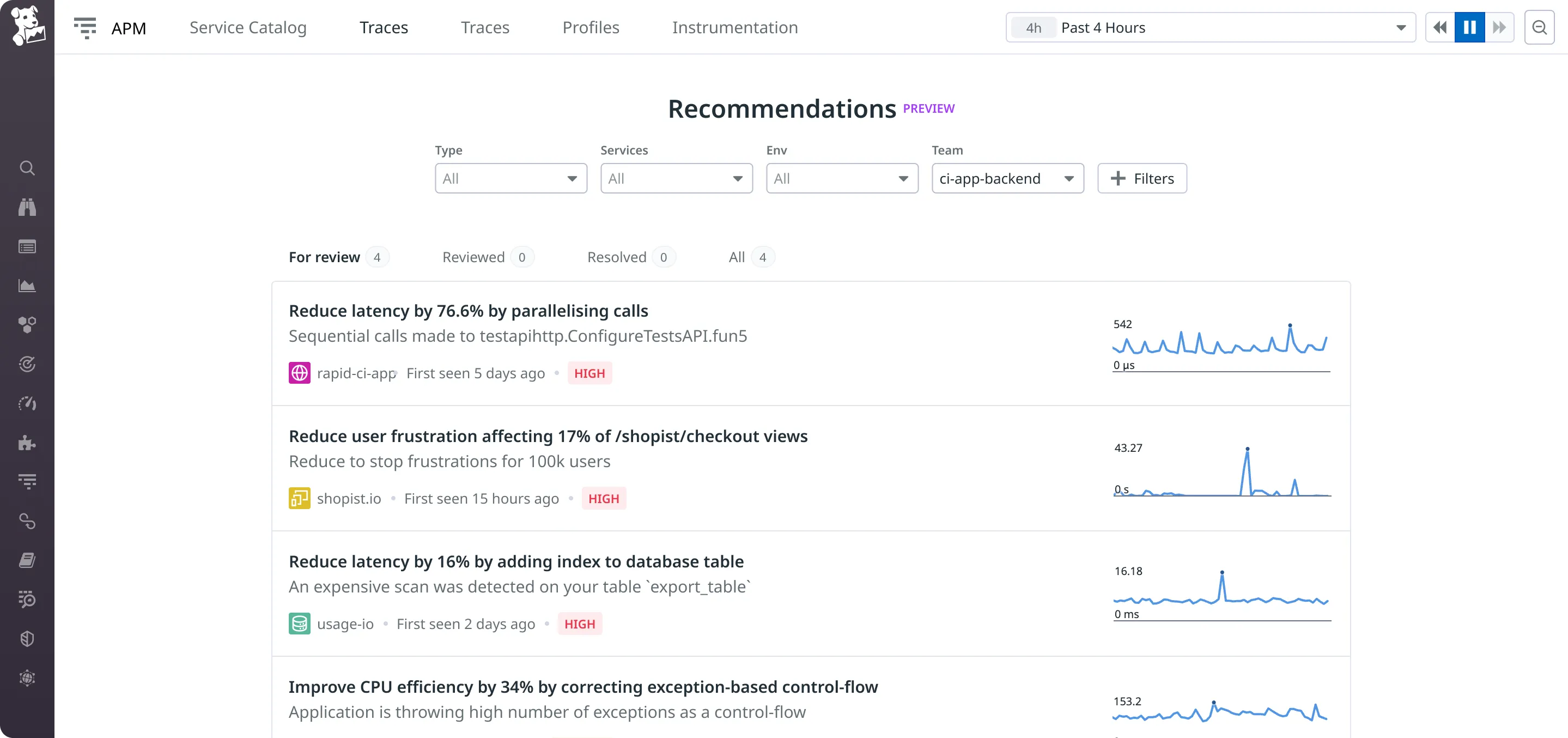Click the shield security icon
The height and width of the screenshot is (738, 1568).
click(27, 639)
